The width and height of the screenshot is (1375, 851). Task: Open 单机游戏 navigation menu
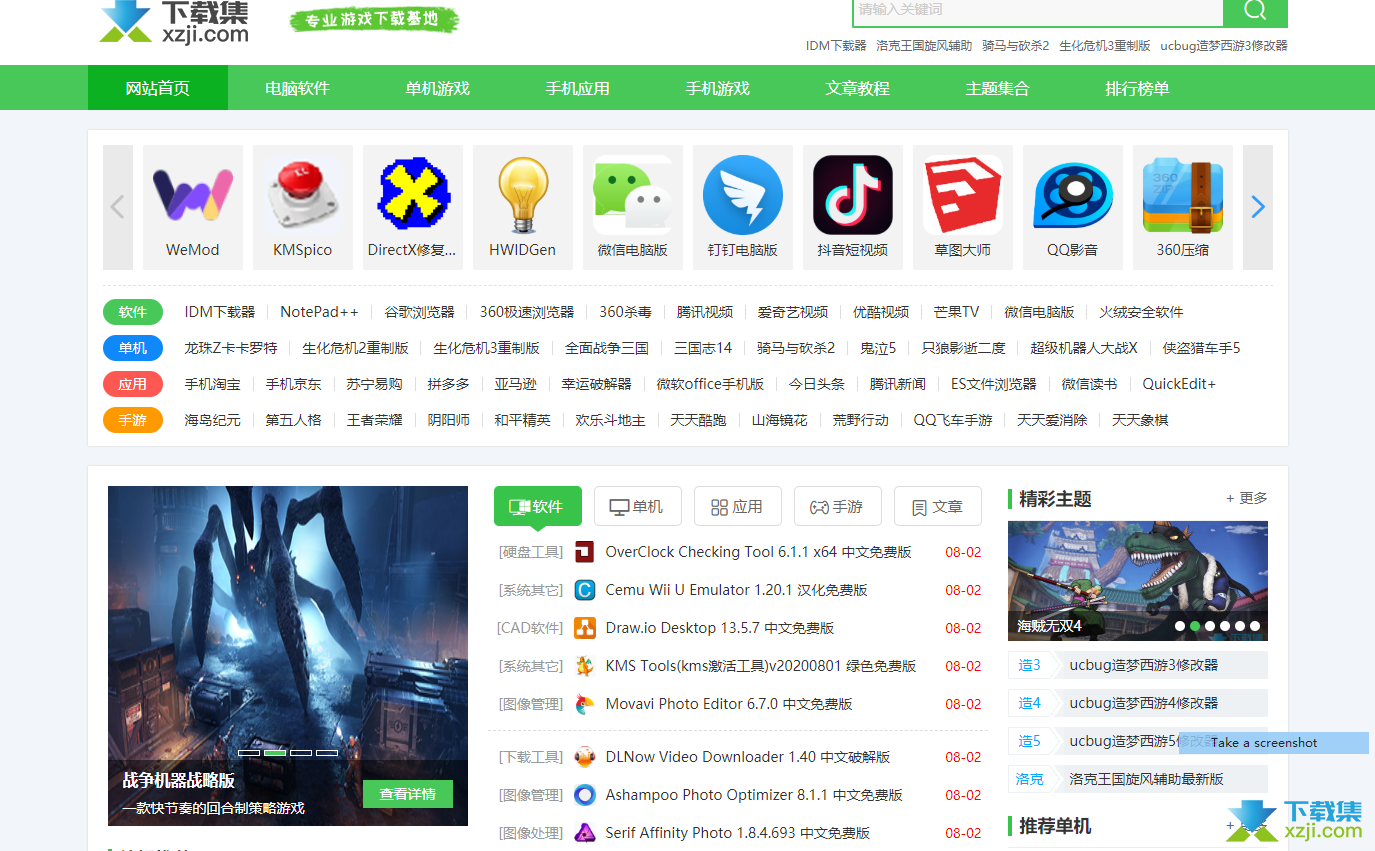click(437, 88)
